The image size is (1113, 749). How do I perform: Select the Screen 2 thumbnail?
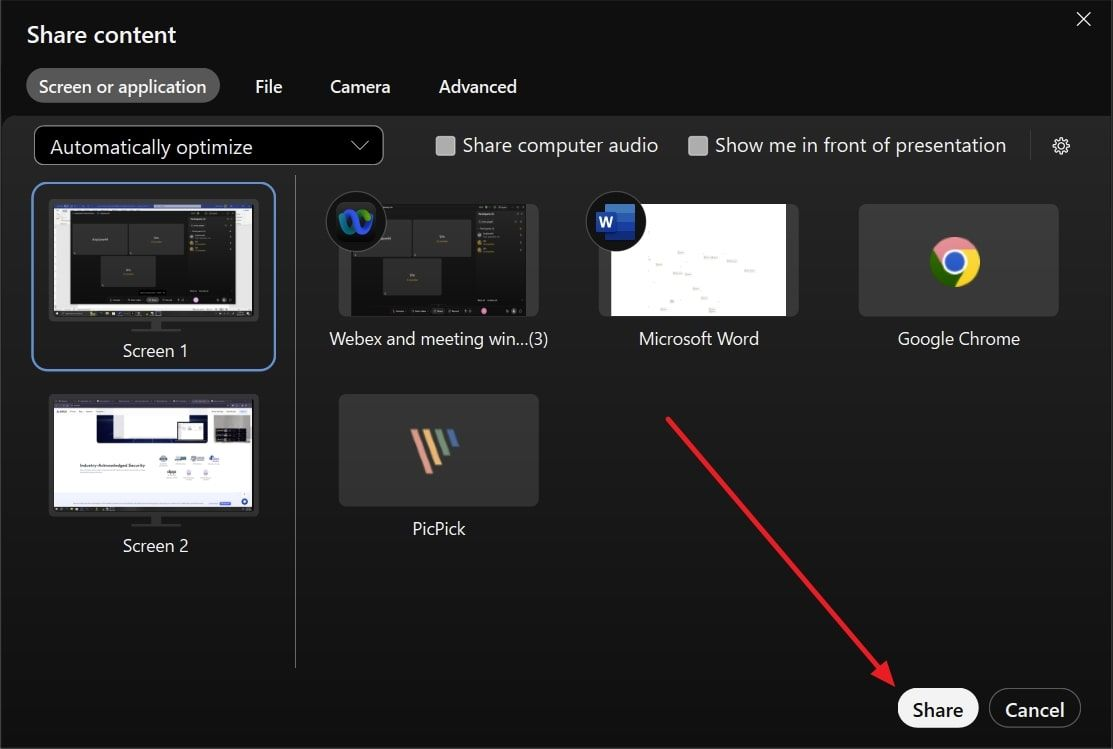154,458
